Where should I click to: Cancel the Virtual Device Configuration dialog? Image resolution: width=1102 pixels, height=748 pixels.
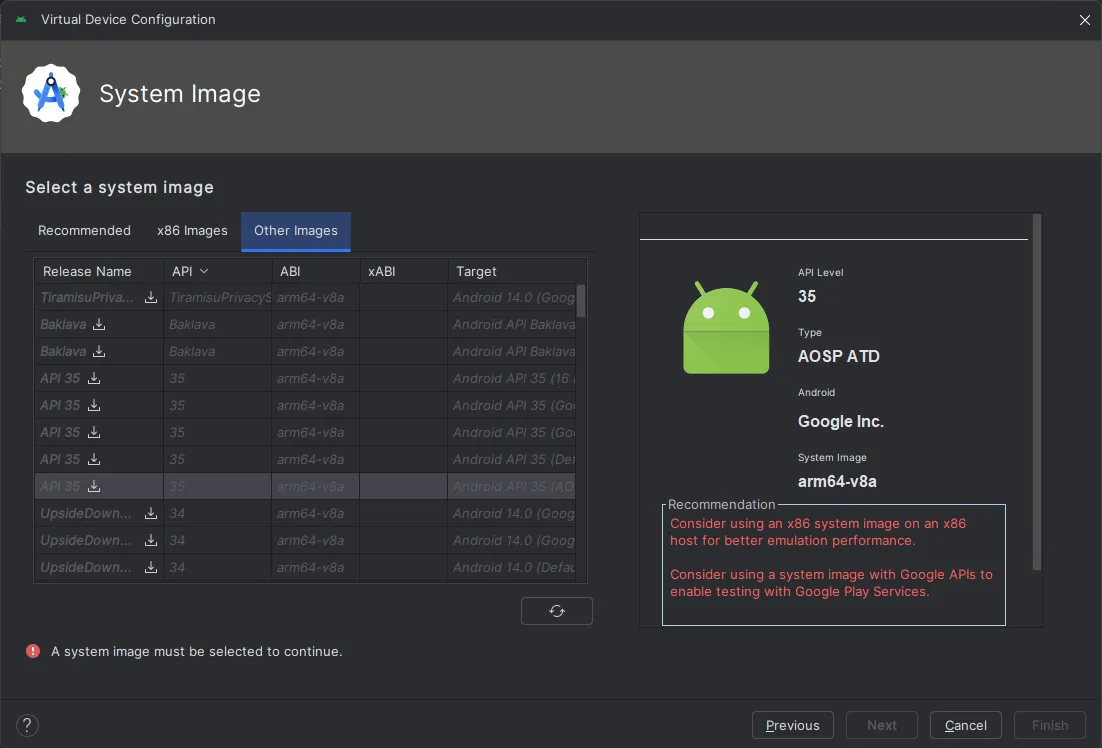[965, 725]
